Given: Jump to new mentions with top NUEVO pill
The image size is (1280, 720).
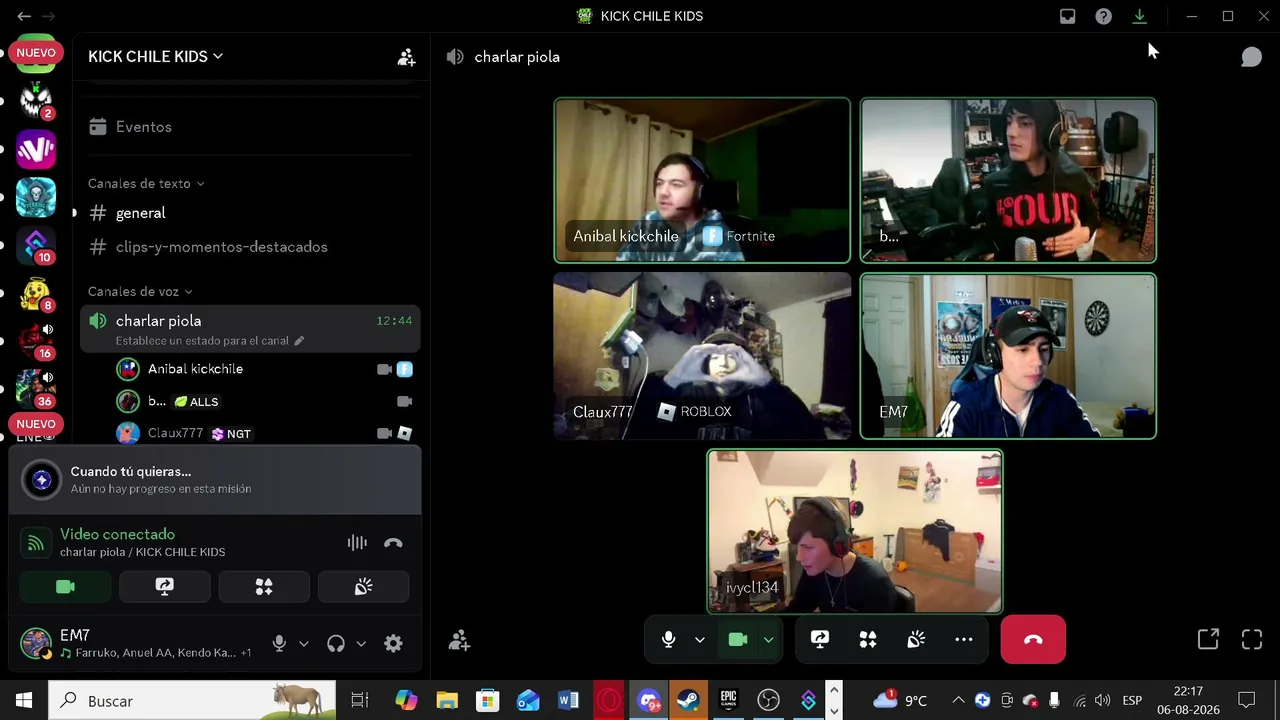Looking at the screenshot, I should pos(36,52).
